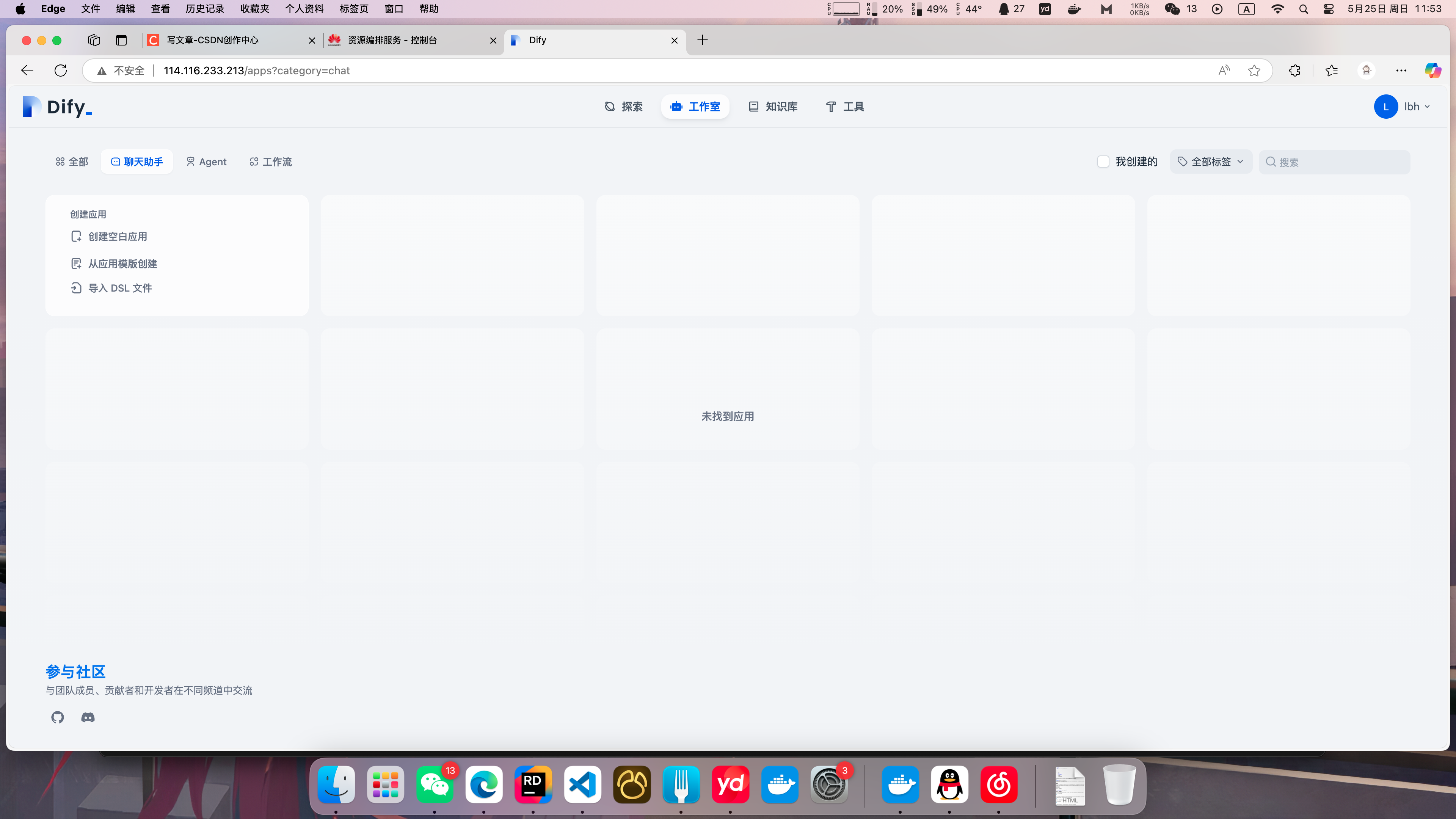Image resolution: width=1456 pixels, height=819 pixels.
Task: Show 全部 apps filter
Action: pyautogui.click(x=72, y=162)
